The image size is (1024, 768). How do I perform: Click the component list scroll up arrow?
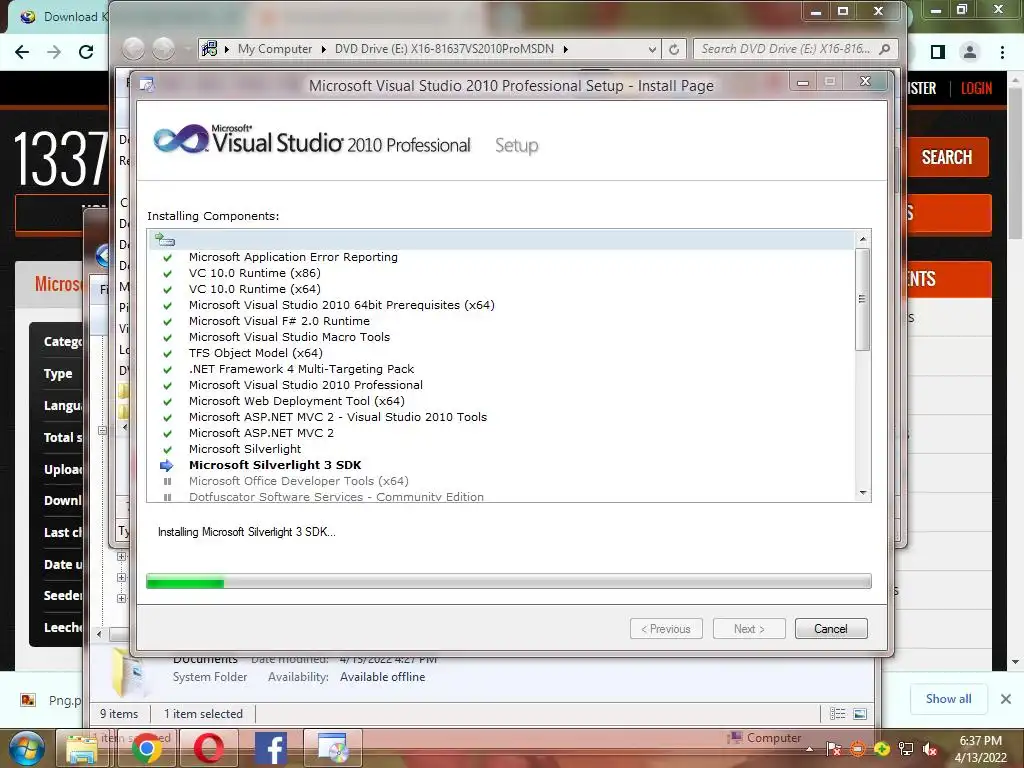tap(863, 240)
